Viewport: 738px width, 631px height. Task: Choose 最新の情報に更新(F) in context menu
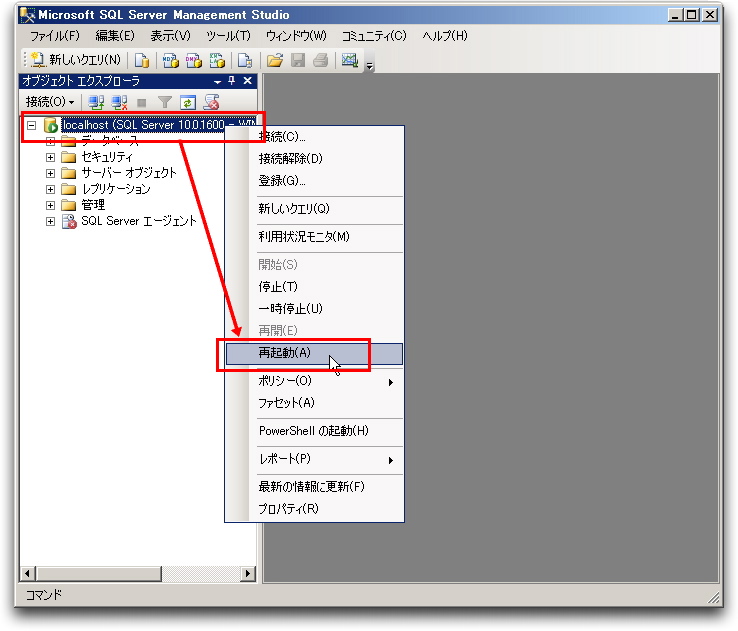coord(314,487)
